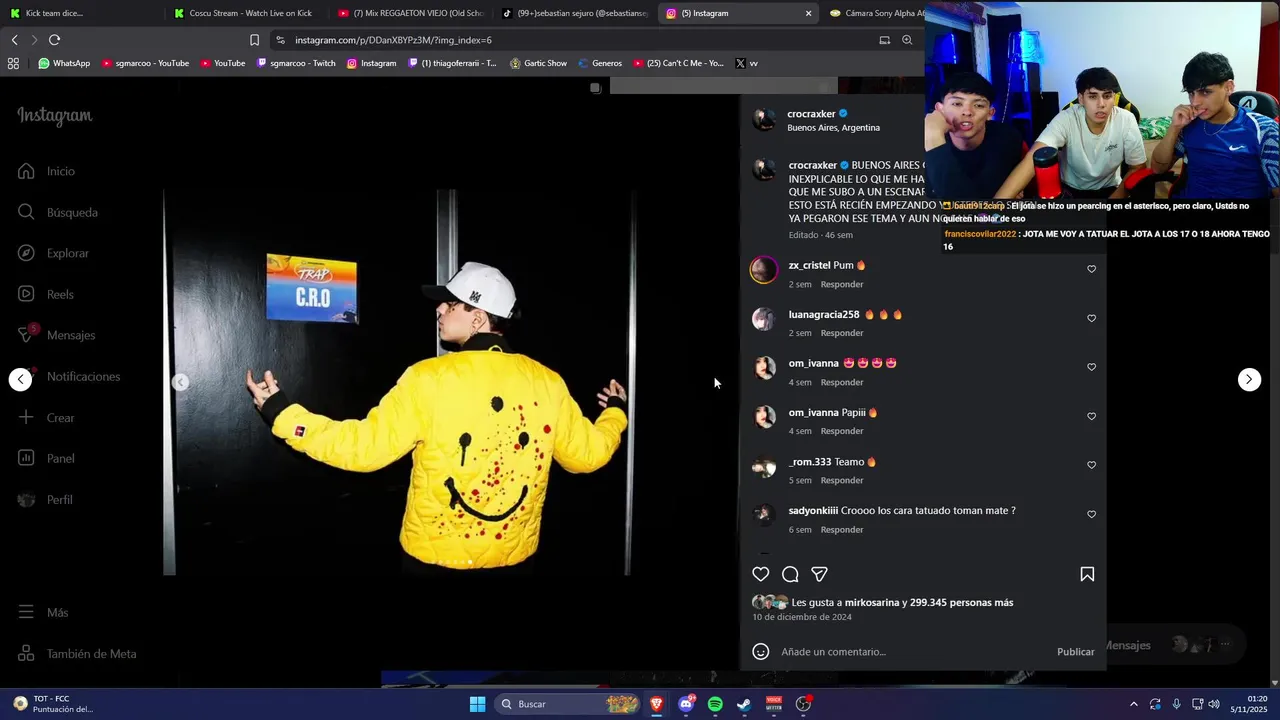
Task: Open mirkosarina from the likes line
Action: (x=872, y=602)
